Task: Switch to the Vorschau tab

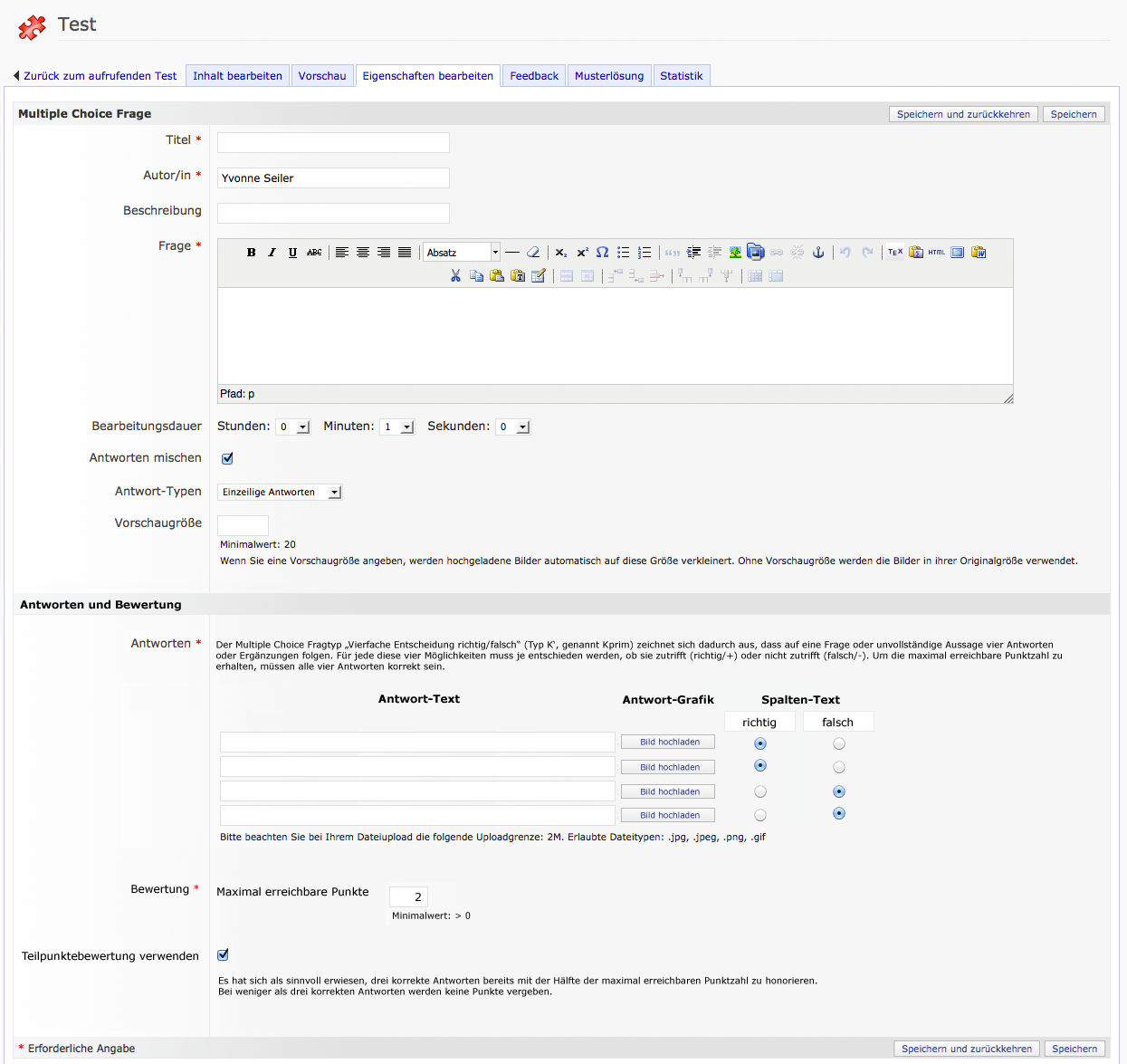Action: click(x=322, y=76)
